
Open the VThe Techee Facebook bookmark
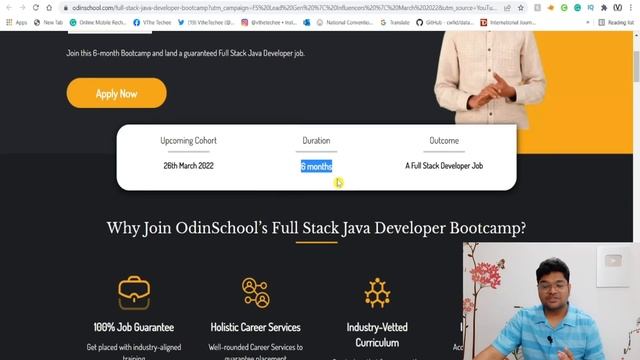coord(152,22)
